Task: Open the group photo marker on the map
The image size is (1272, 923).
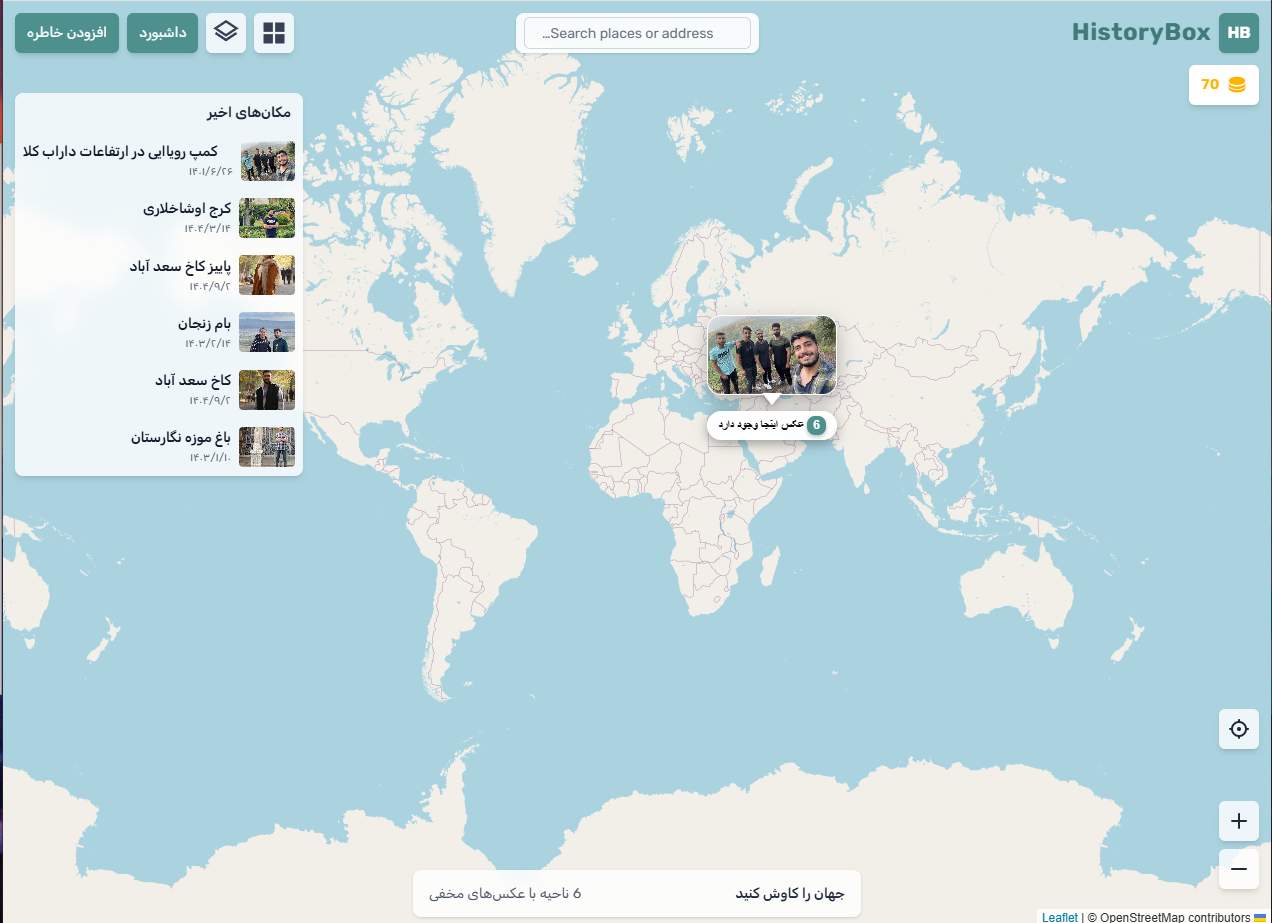Action: coord(771,356)
